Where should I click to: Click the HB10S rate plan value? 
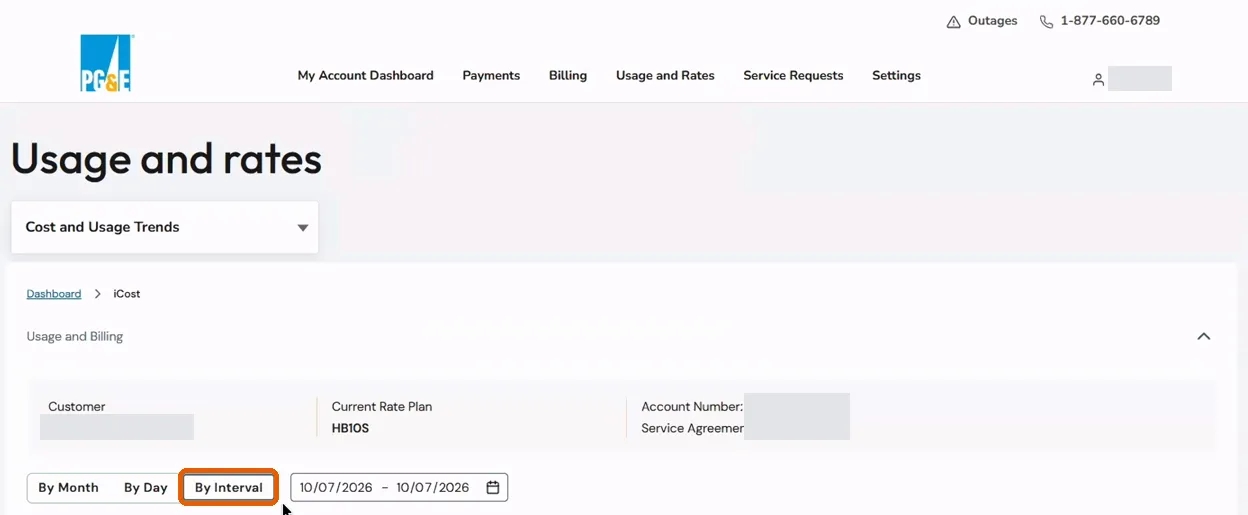tap(350, 429)
